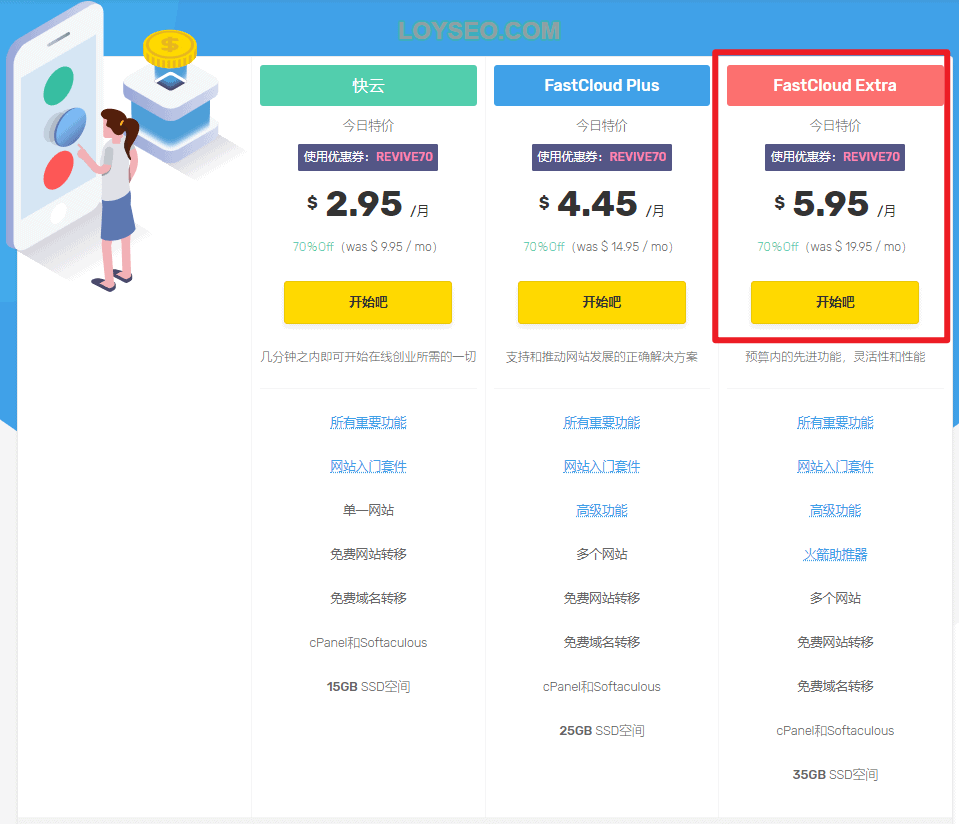Click 35GB SSD空间 text
The image size is (959, 824).
point(835,775)
